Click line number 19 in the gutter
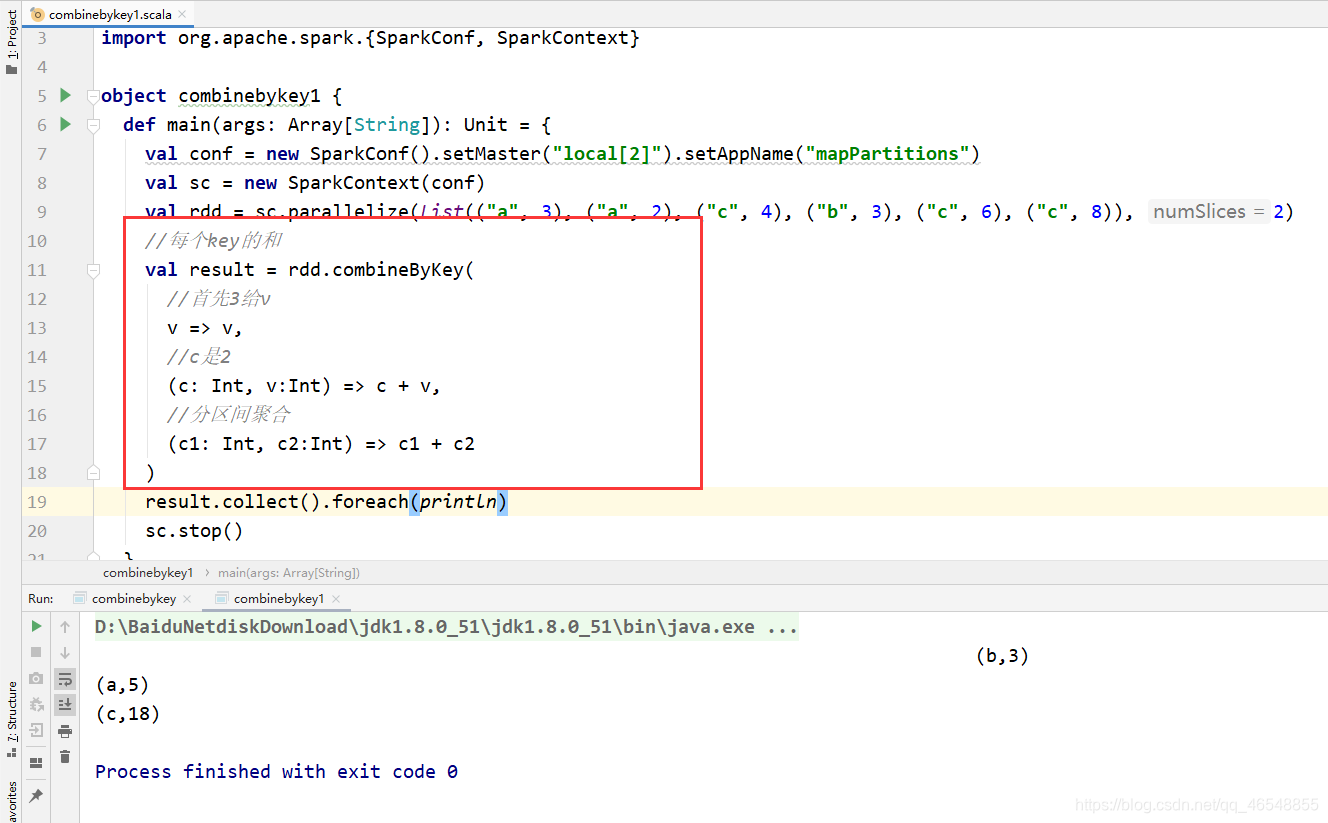Image resolution: width=1328 pixels, height=823 pixels. click(37, 502)
